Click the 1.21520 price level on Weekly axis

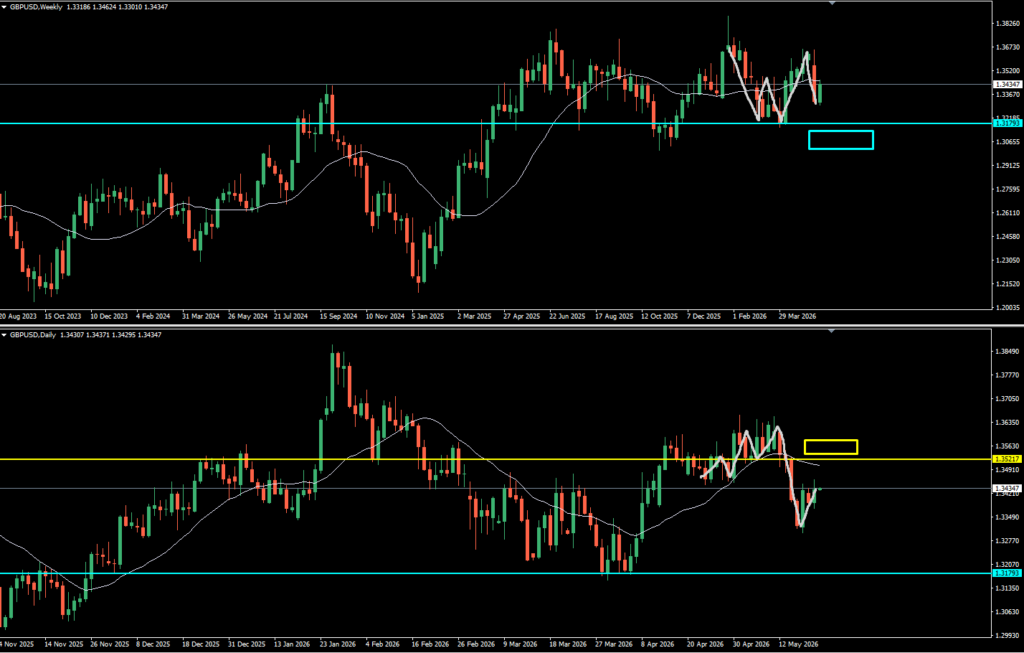[x=1007, y=284]
